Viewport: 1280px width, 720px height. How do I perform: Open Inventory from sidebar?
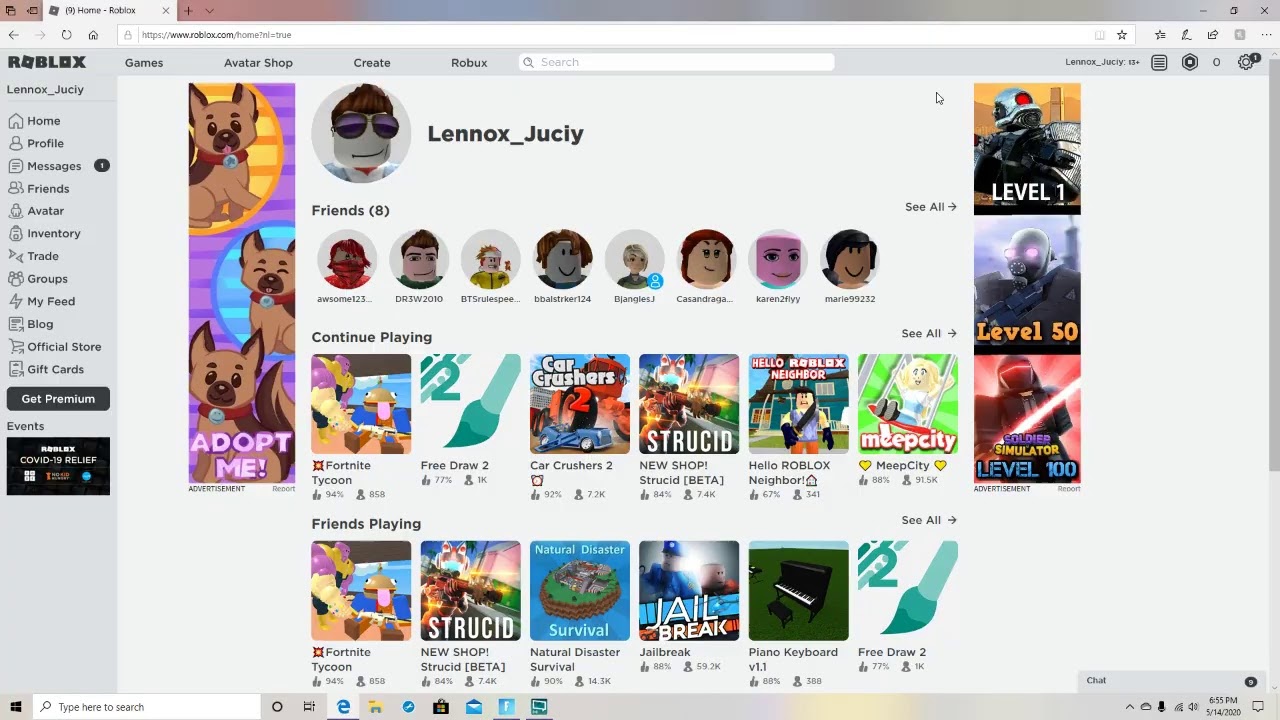tap(44, 233)
